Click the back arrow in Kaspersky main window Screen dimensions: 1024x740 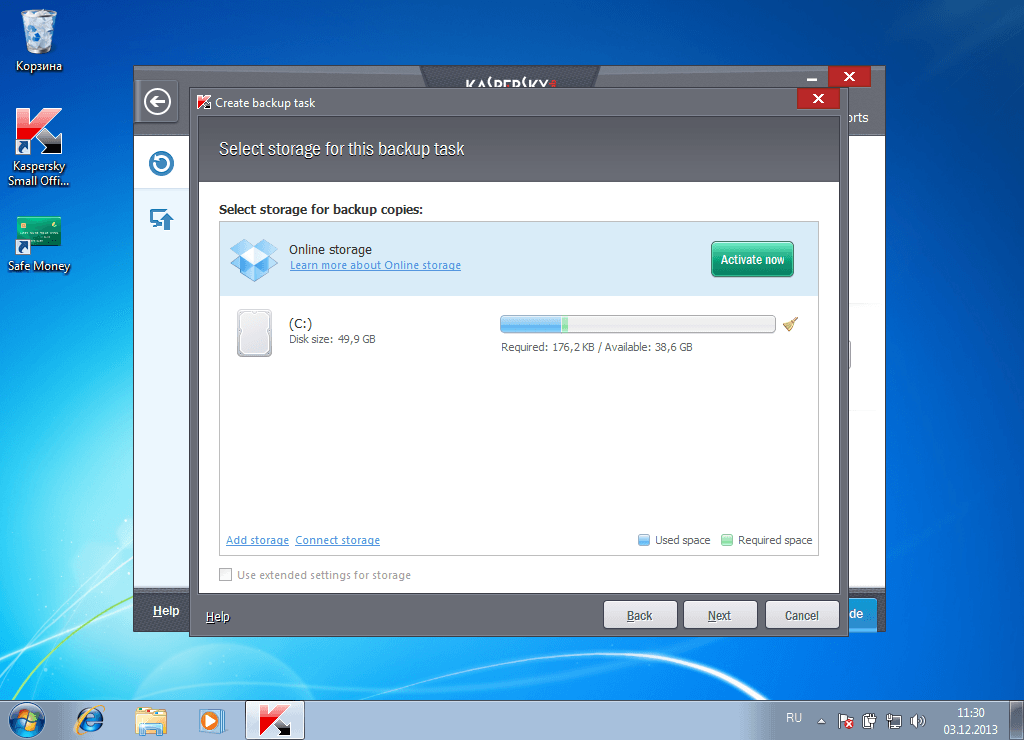tap(157, 101)
